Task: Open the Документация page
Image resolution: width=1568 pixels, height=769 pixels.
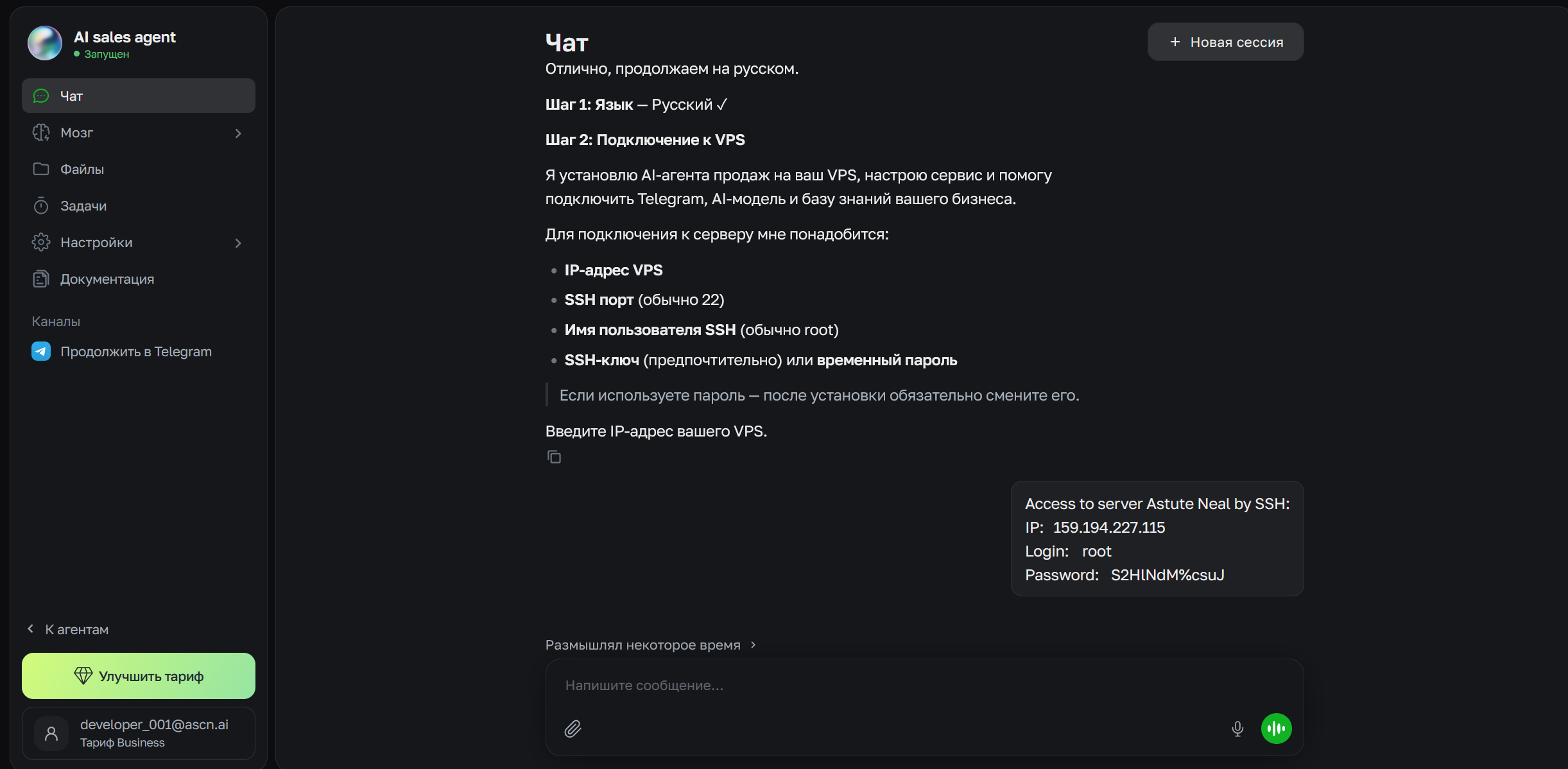Action: (x=139, y=279)
